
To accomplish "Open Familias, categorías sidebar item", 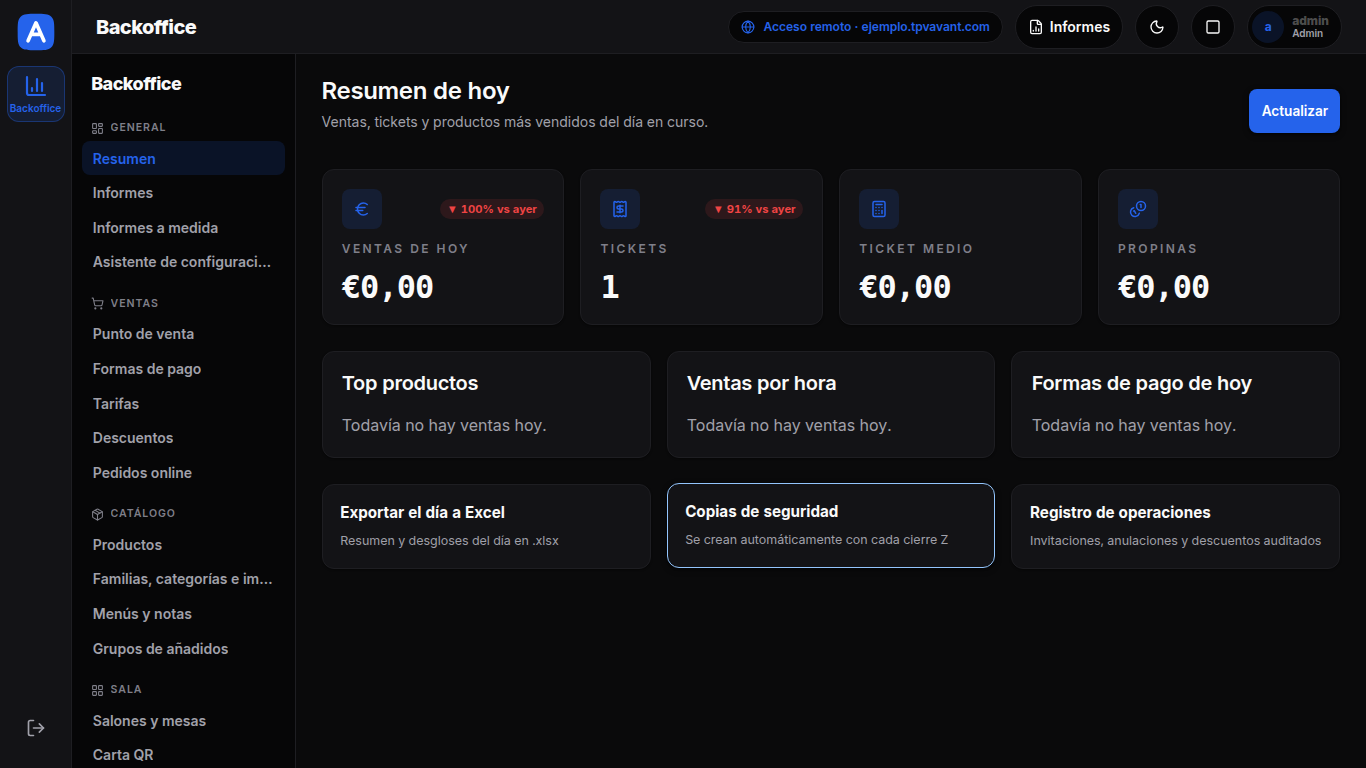I will coord(184,579).
